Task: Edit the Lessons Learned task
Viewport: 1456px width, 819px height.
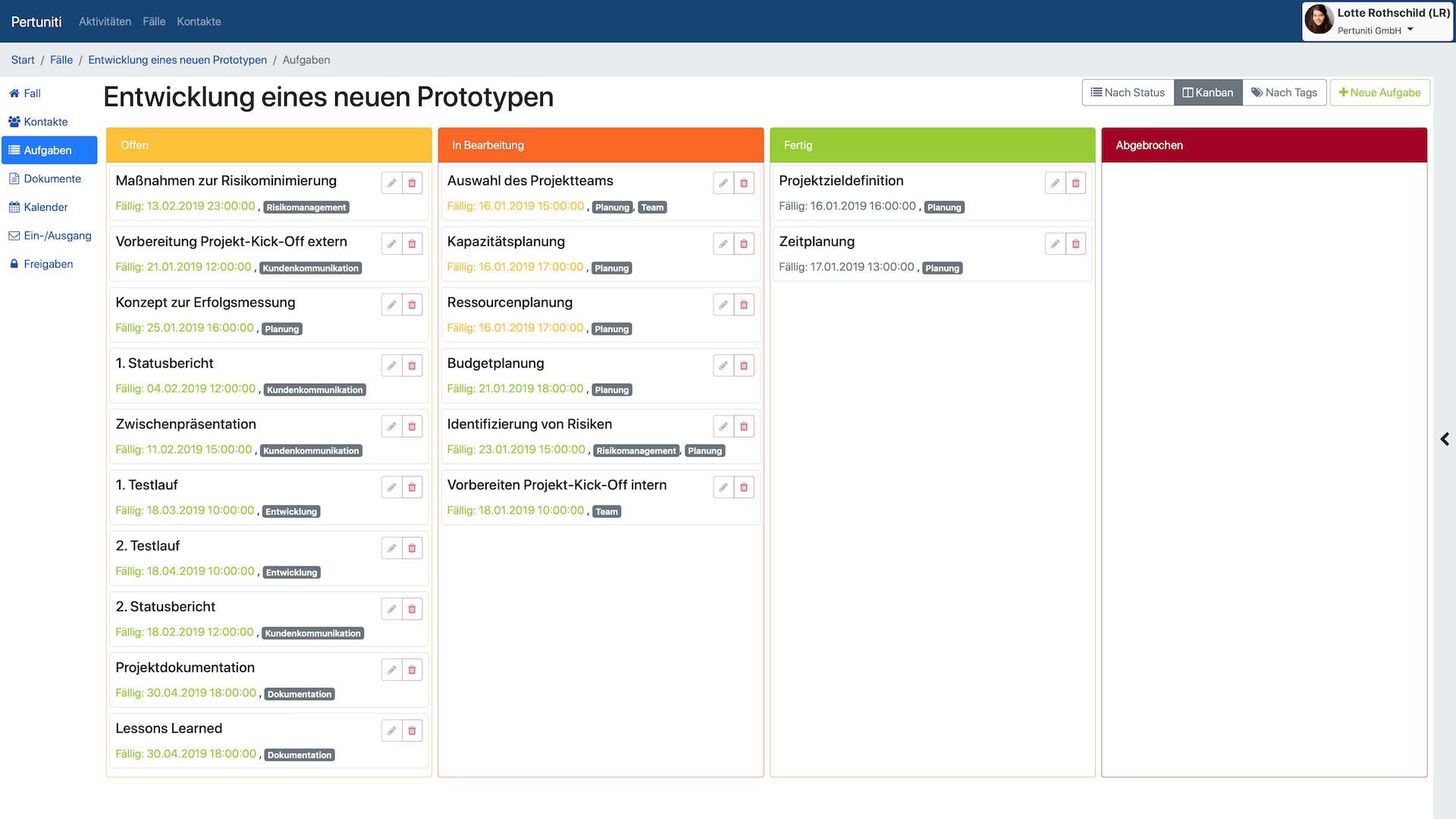Action: [391, 731]
